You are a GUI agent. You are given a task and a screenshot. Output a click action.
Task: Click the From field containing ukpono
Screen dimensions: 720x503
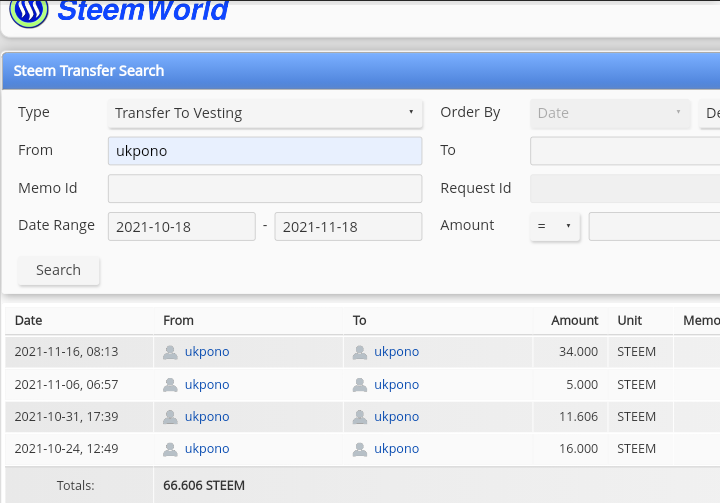click(x=265, y=151)
